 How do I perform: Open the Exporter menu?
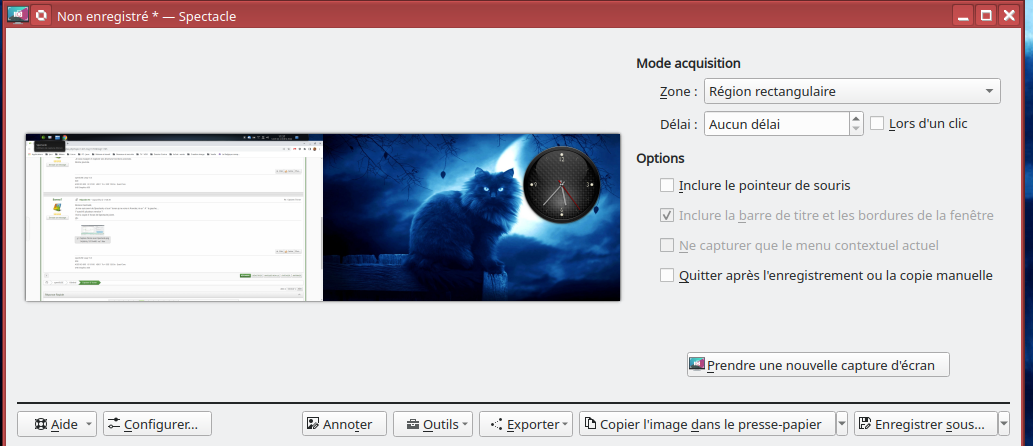pyautogui.click(x=526, y=424)
